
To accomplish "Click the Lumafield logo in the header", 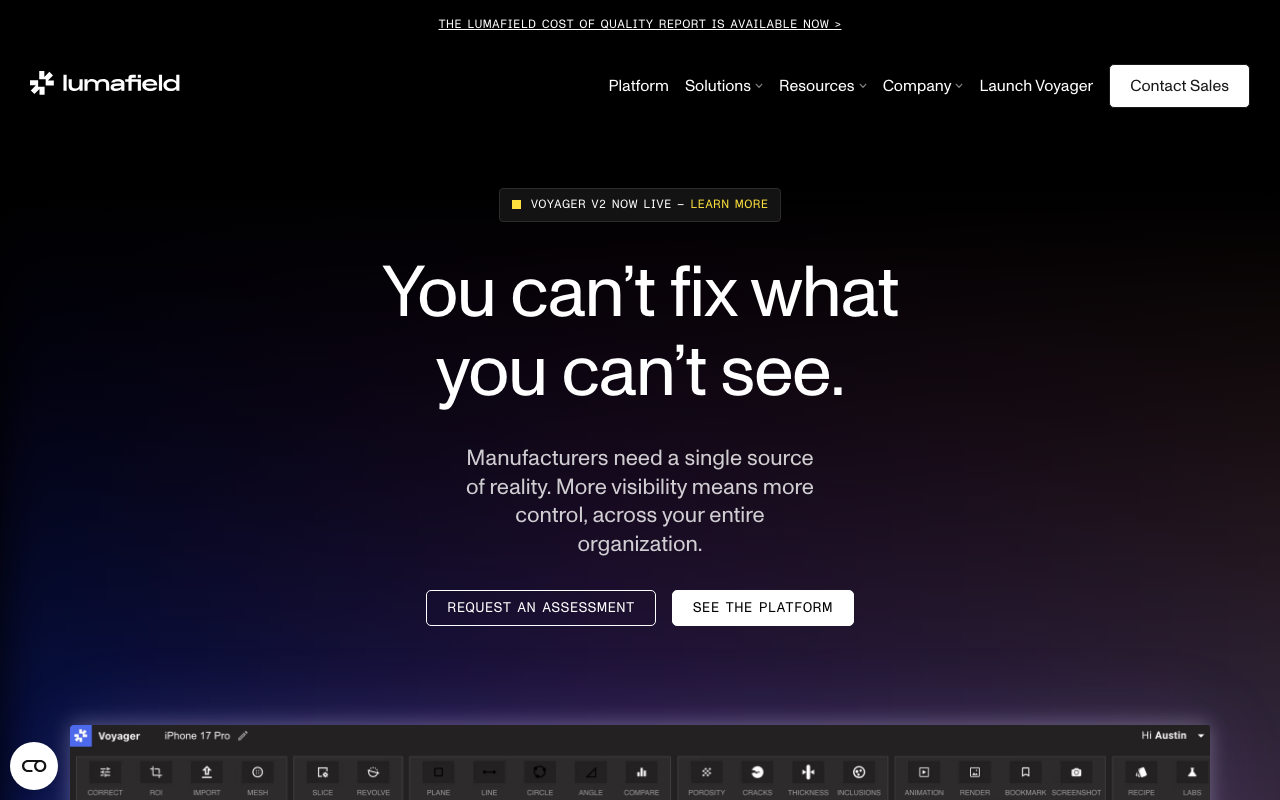I will [x=105, y=83].
